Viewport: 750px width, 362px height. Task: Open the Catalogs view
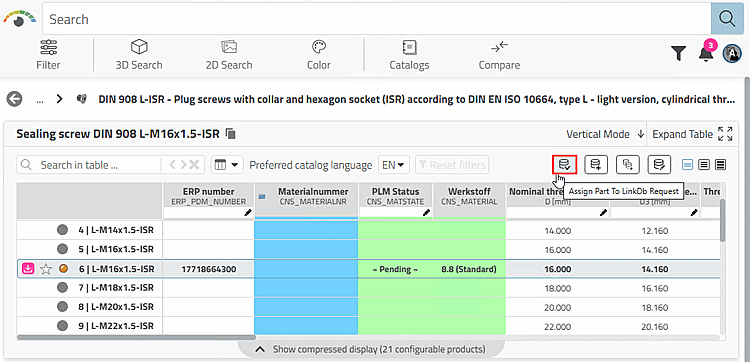click(409, 55)
